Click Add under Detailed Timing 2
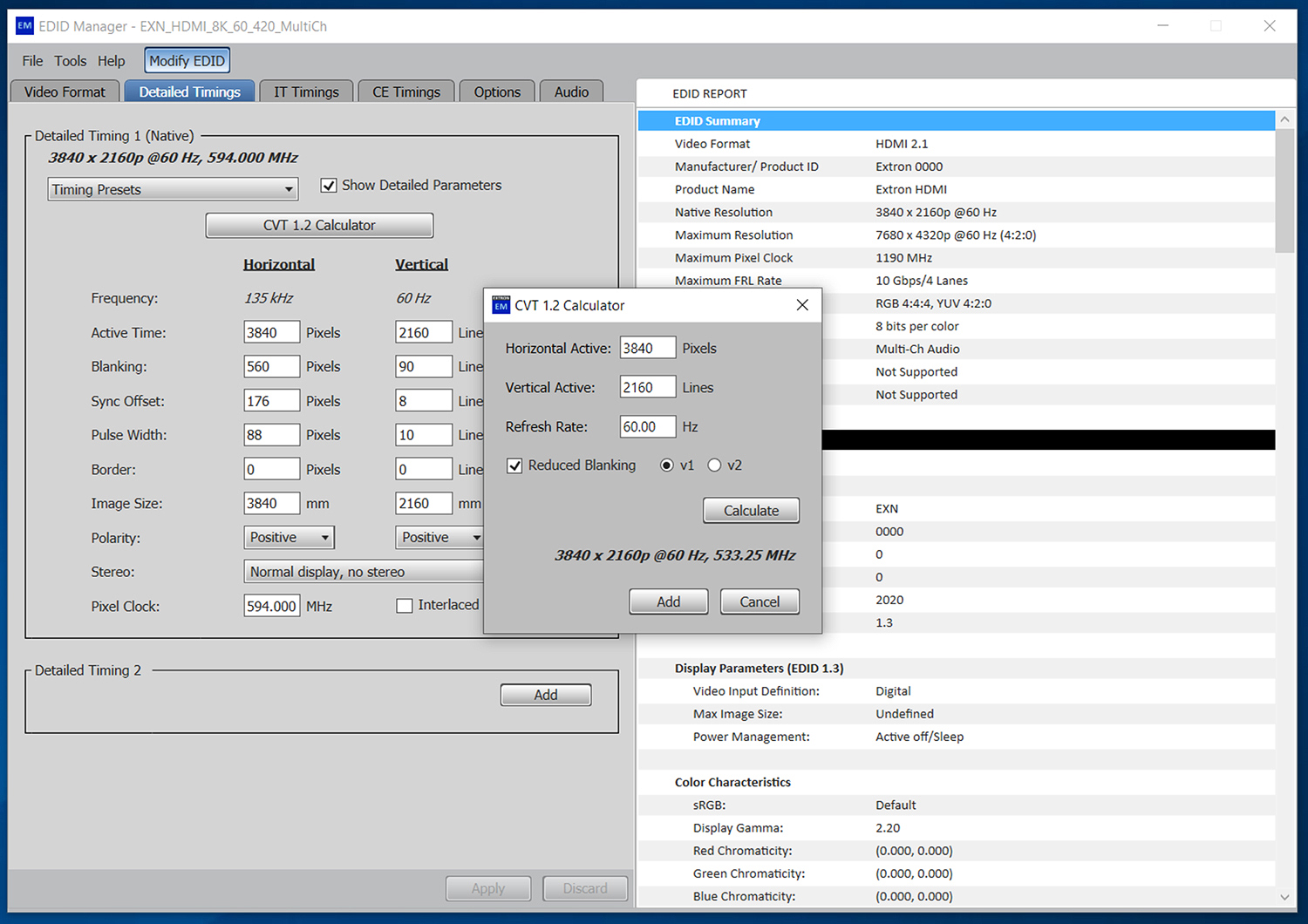Image resolution: width=1308 pixels, height=924 pixels. pyautogui.click(x=546, y=695)
